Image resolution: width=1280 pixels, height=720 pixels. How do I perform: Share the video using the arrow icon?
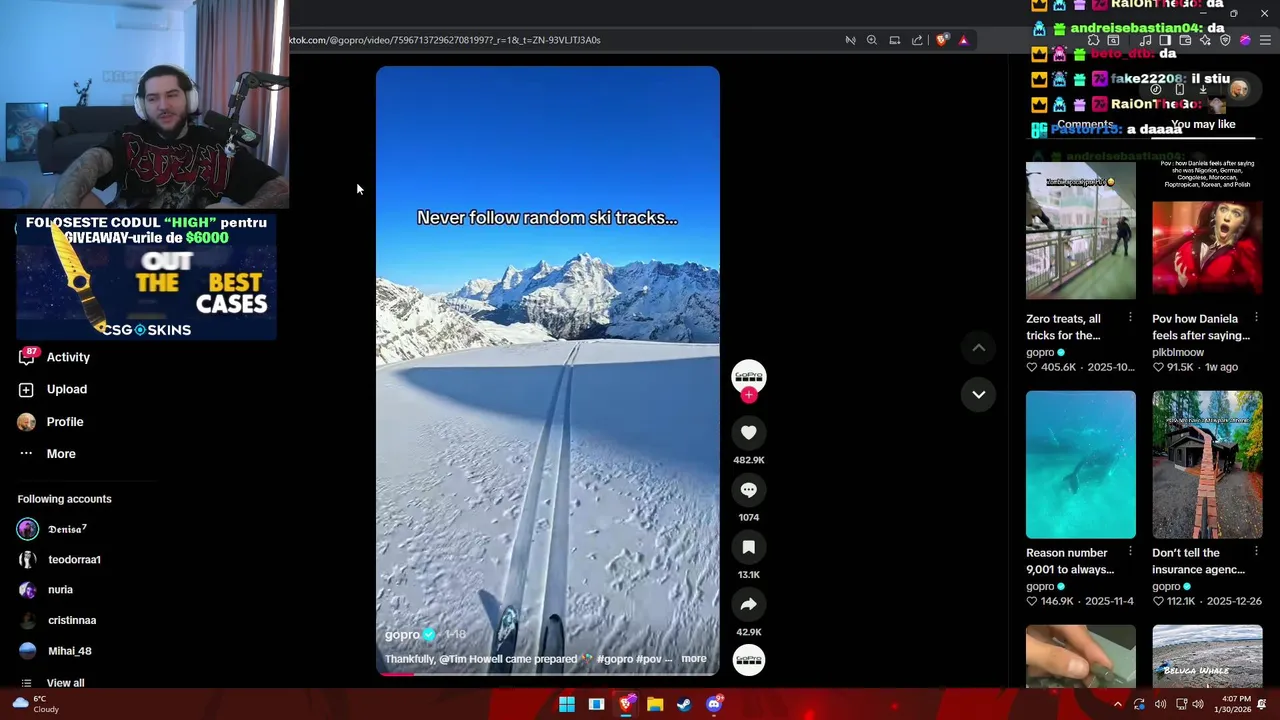(748, 604)
